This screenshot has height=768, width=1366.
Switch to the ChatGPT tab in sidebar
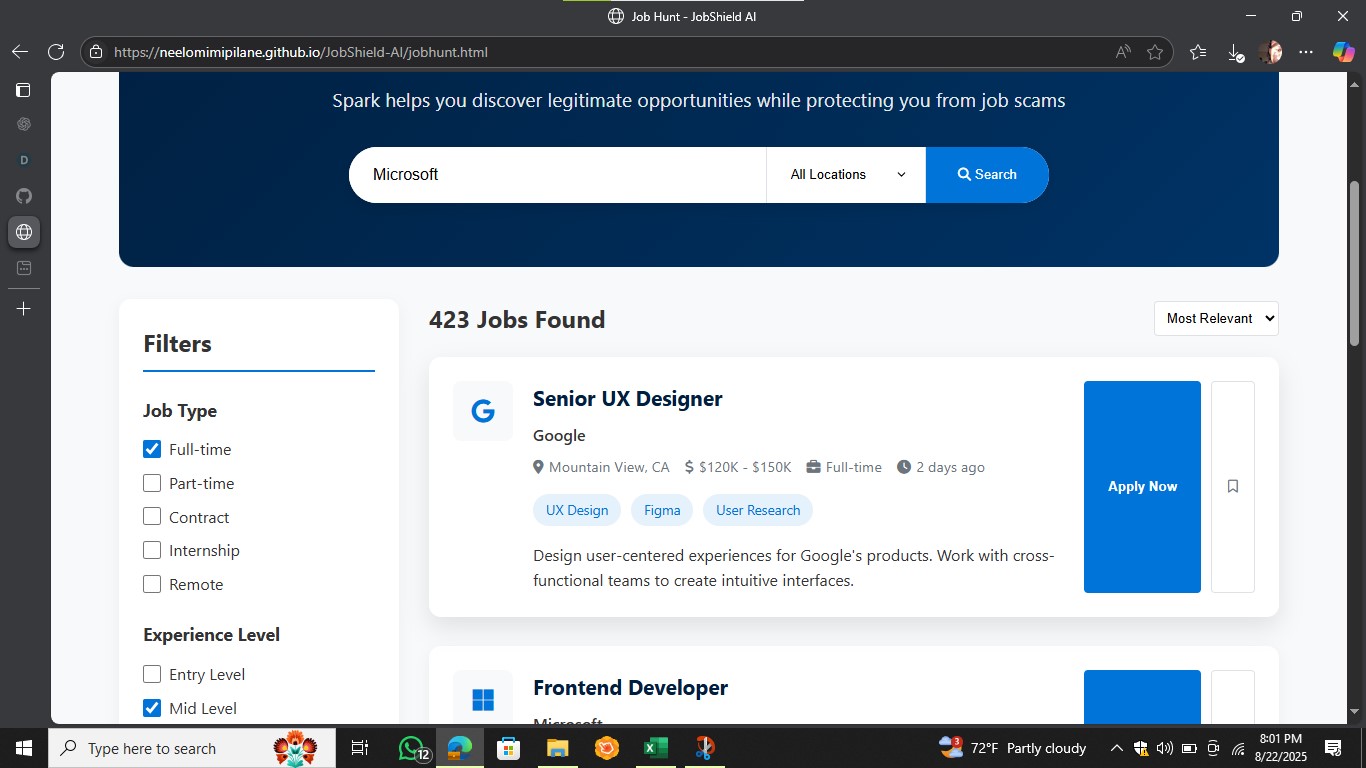pyautogui.click(x=24, y=124)
